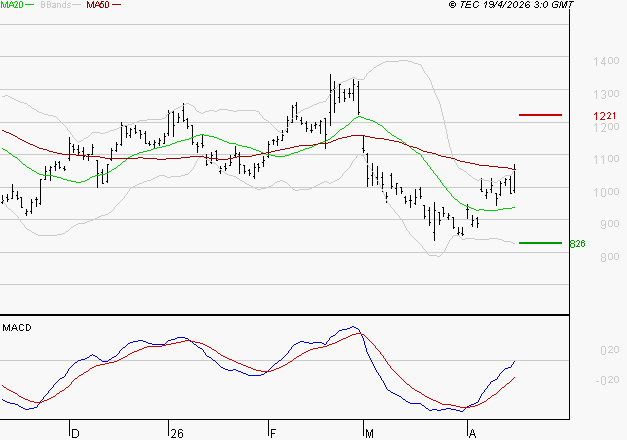Click green line swatch beside MA20
Image resolution: width=627 pixels, height=440 pixels.
tap(32, 6)
